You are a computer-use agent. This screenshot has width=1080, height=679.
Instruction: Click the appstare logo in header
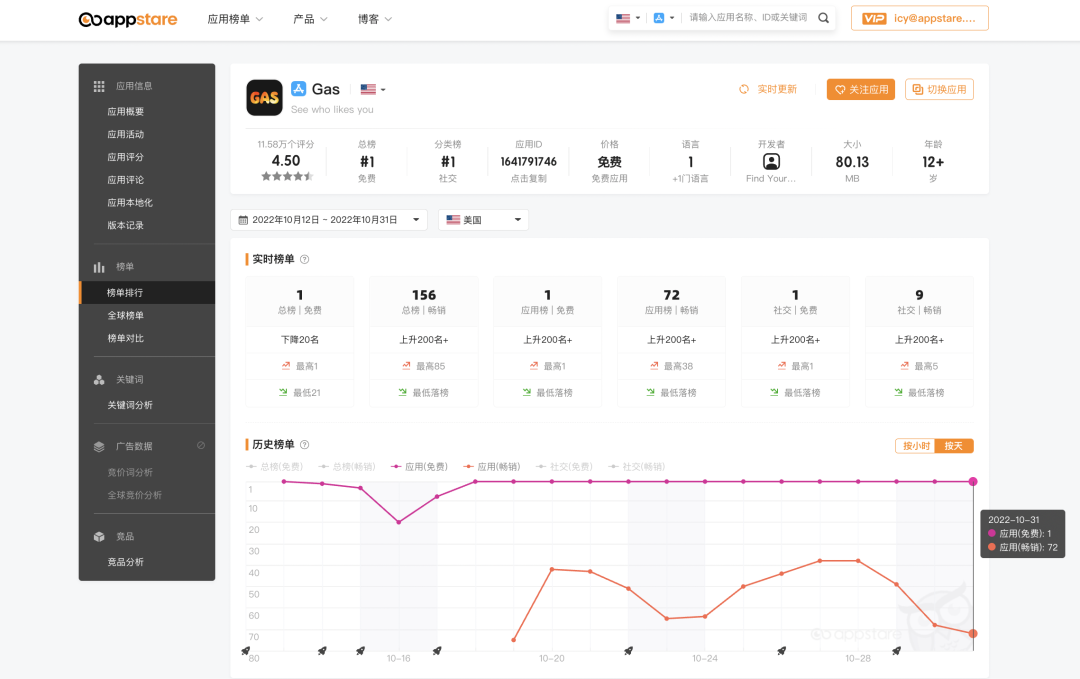tap(128, 19)
